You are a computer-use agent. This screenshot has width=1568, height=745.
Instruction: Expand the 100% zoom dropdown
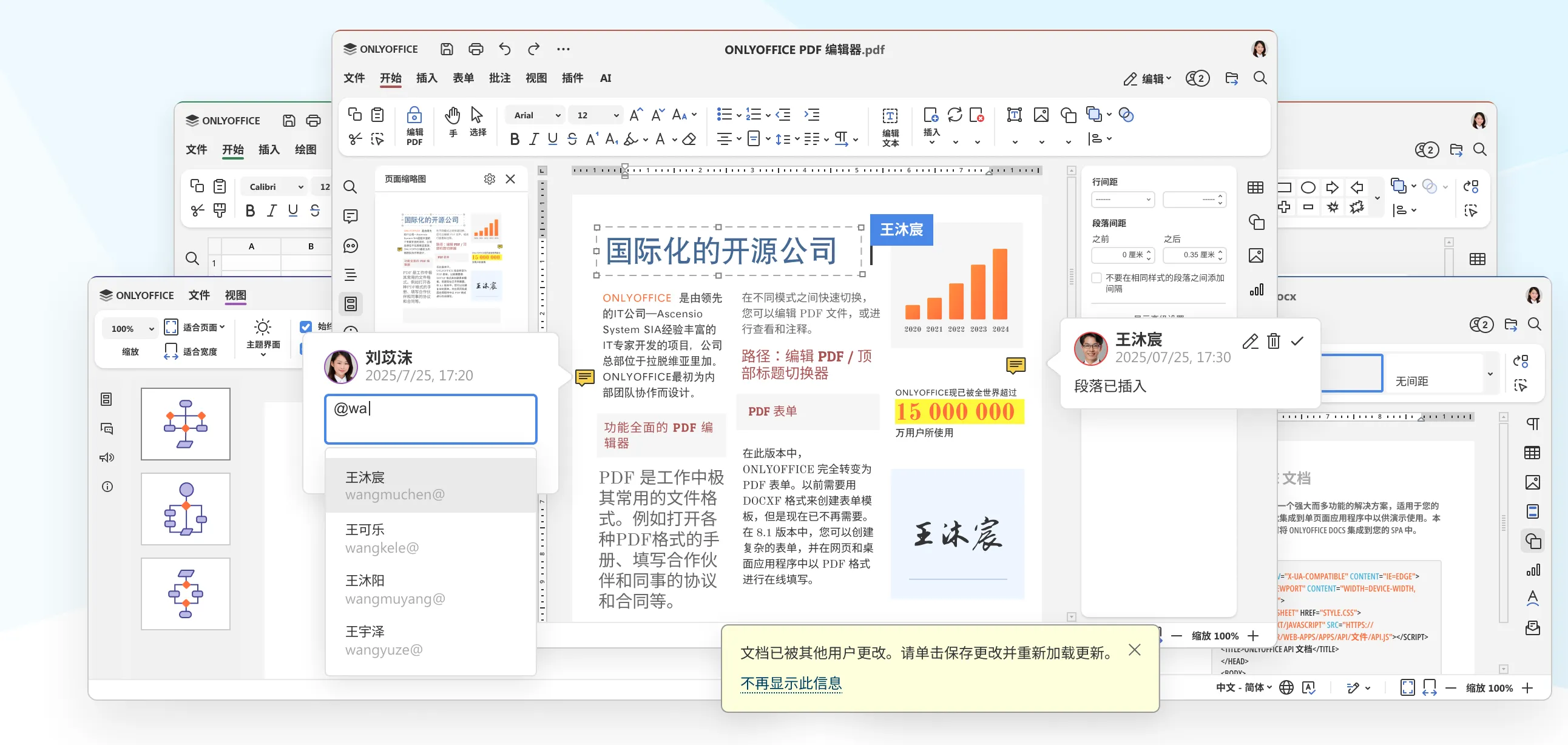point(151,329)
